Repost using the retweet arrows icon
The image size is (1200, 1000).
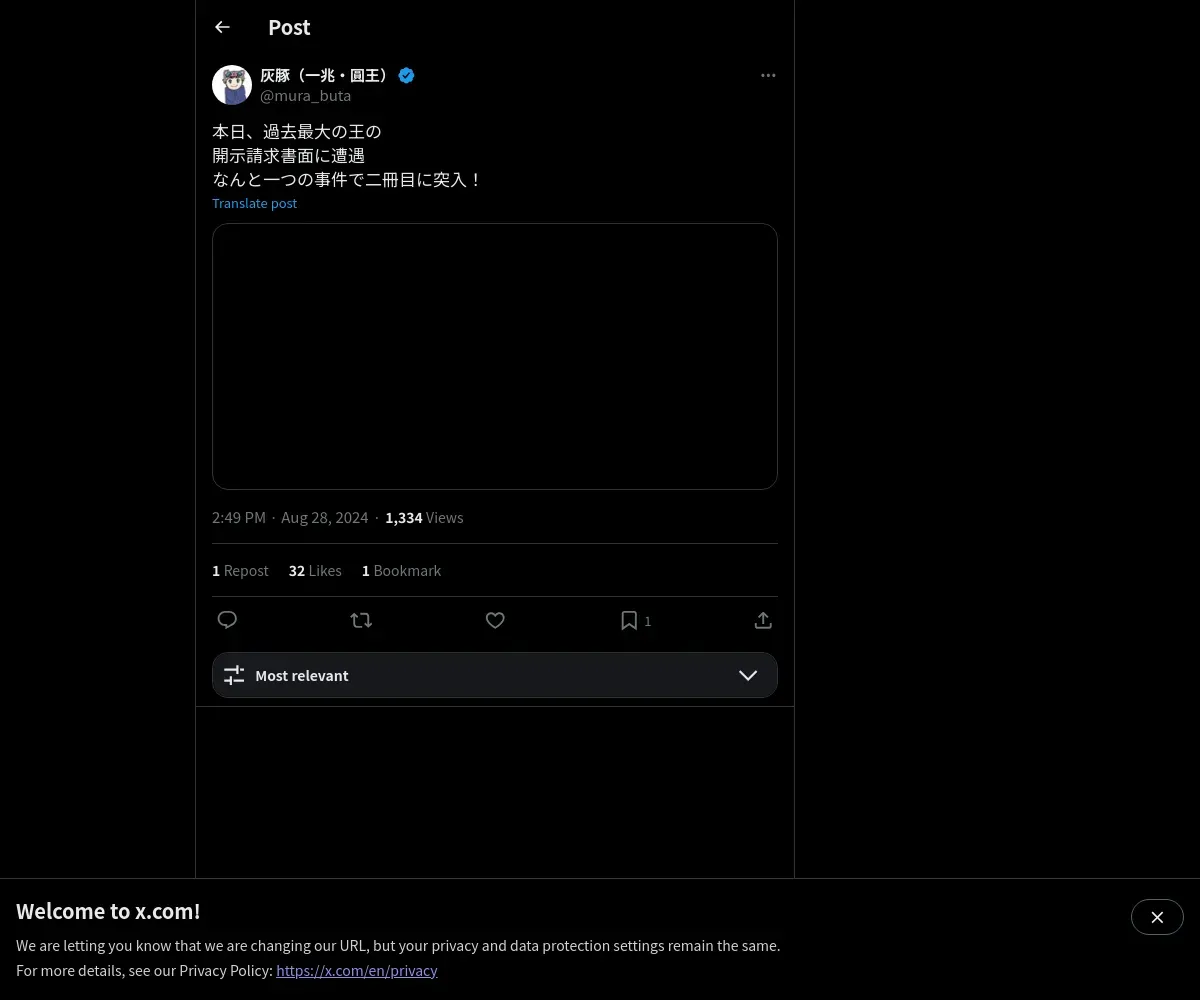click(361, 621)
